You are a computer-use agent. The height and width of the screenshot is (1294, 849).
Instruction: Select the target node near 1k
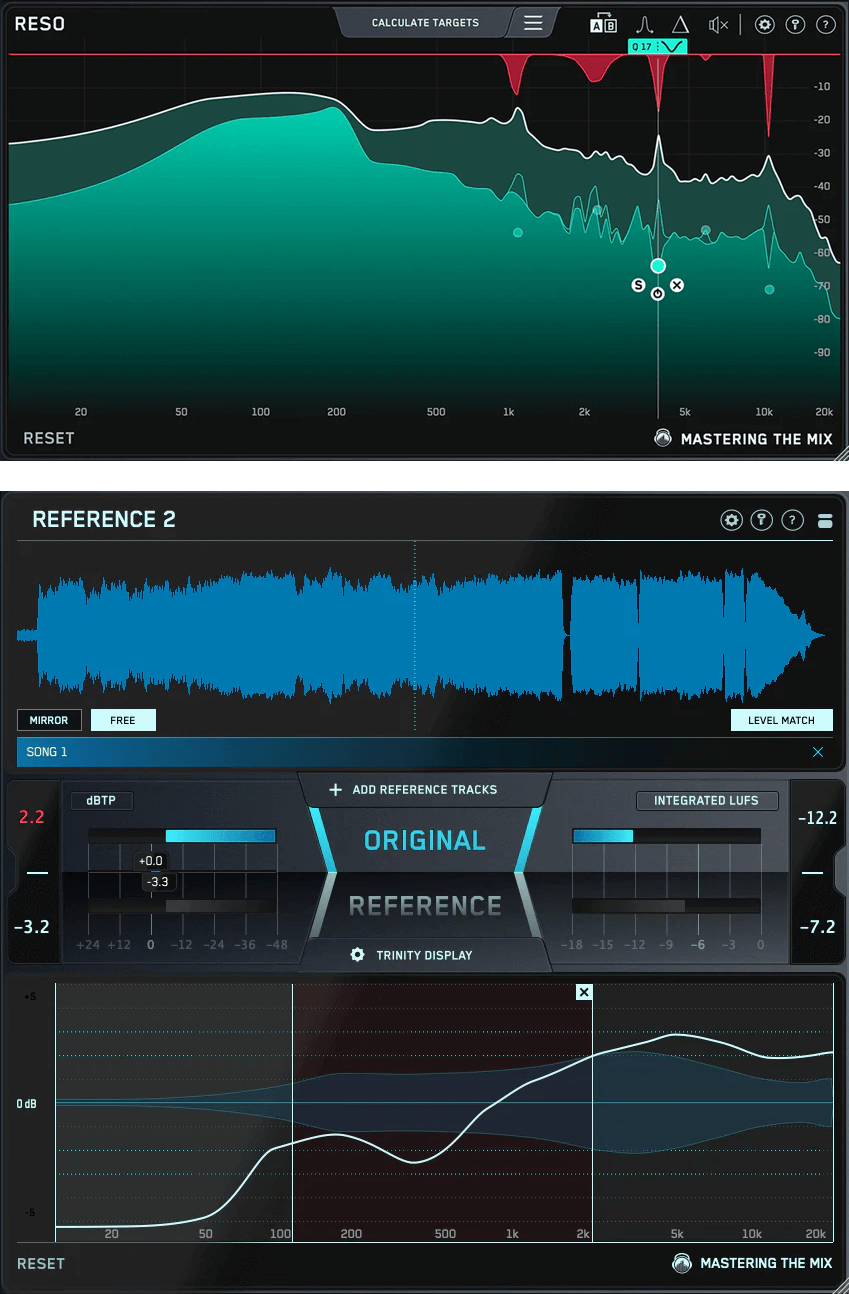(518, 233)
